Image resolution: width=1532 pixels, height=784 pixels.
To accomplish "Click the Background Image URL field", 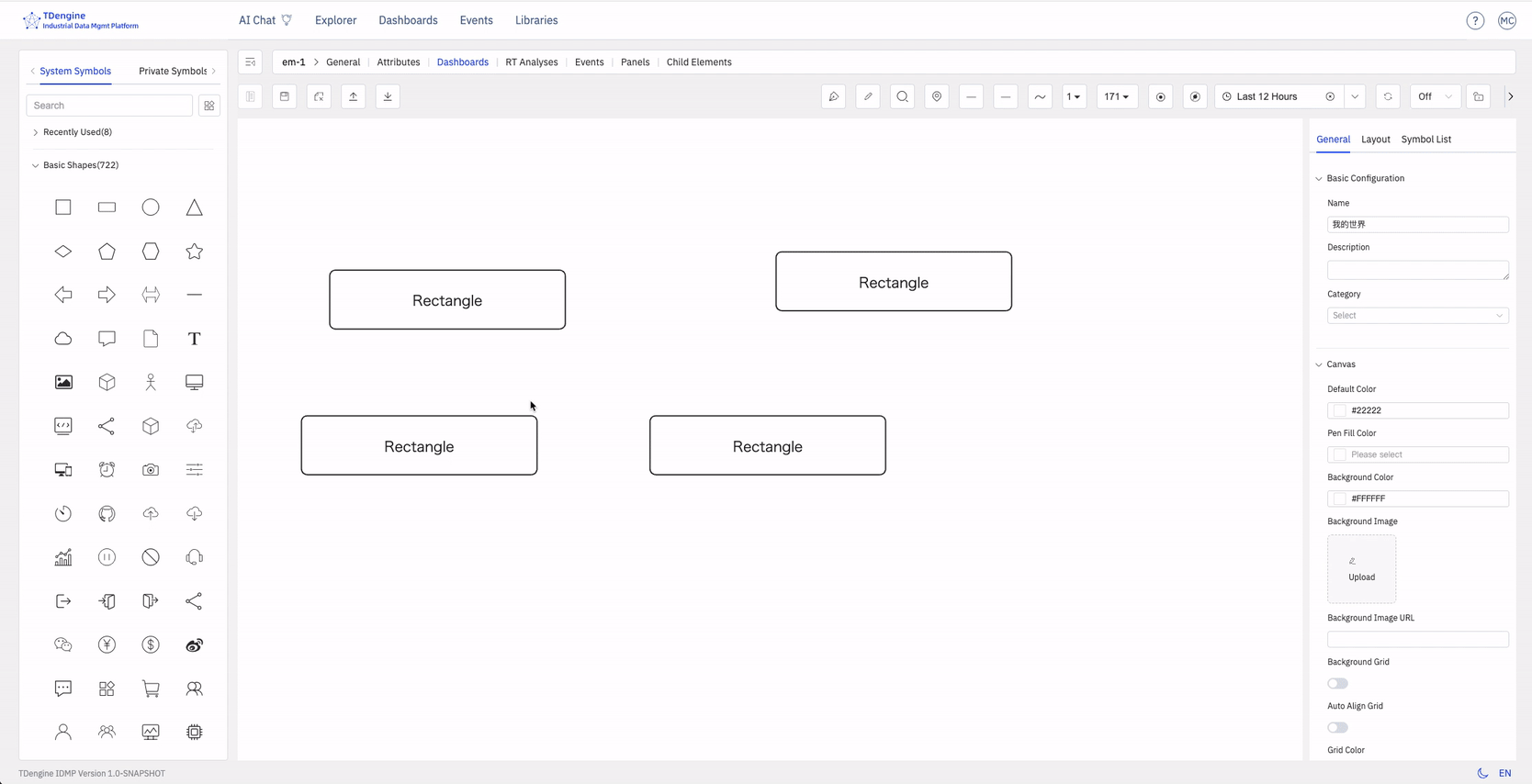I will pos(1417,639).
